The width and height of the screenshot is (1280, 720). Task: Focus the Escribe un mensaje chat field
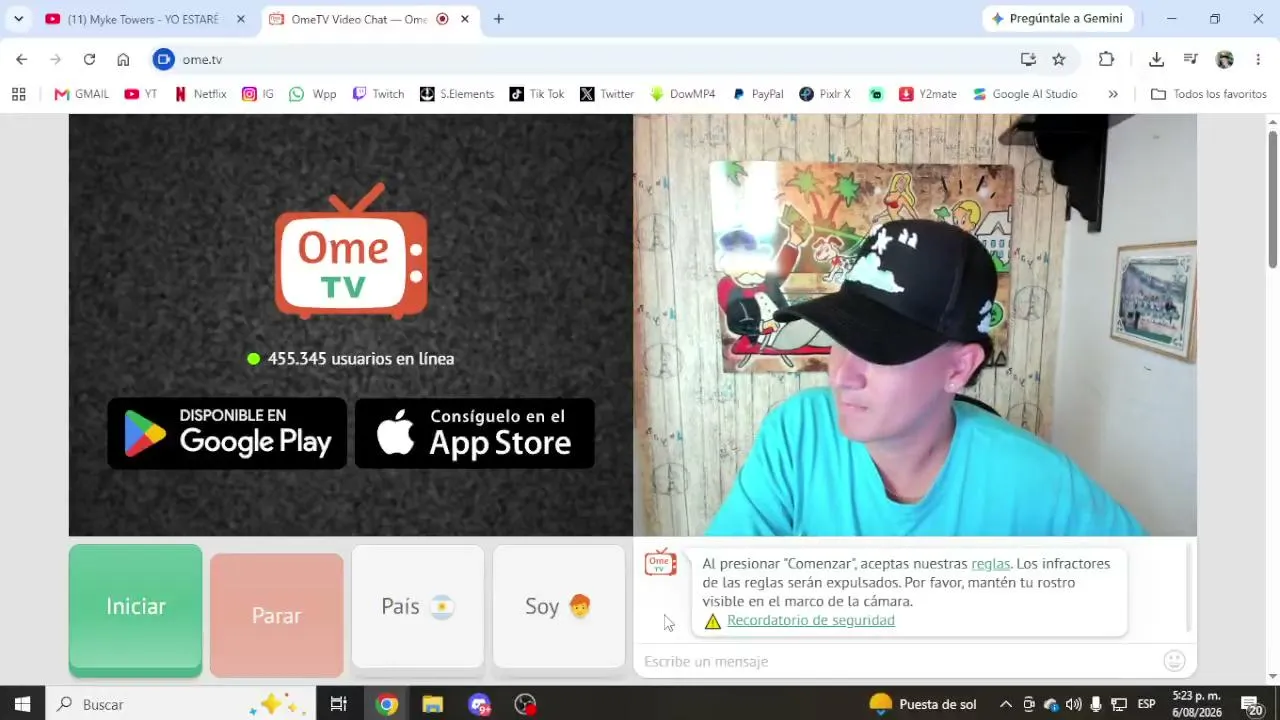[x=900, y=661]
